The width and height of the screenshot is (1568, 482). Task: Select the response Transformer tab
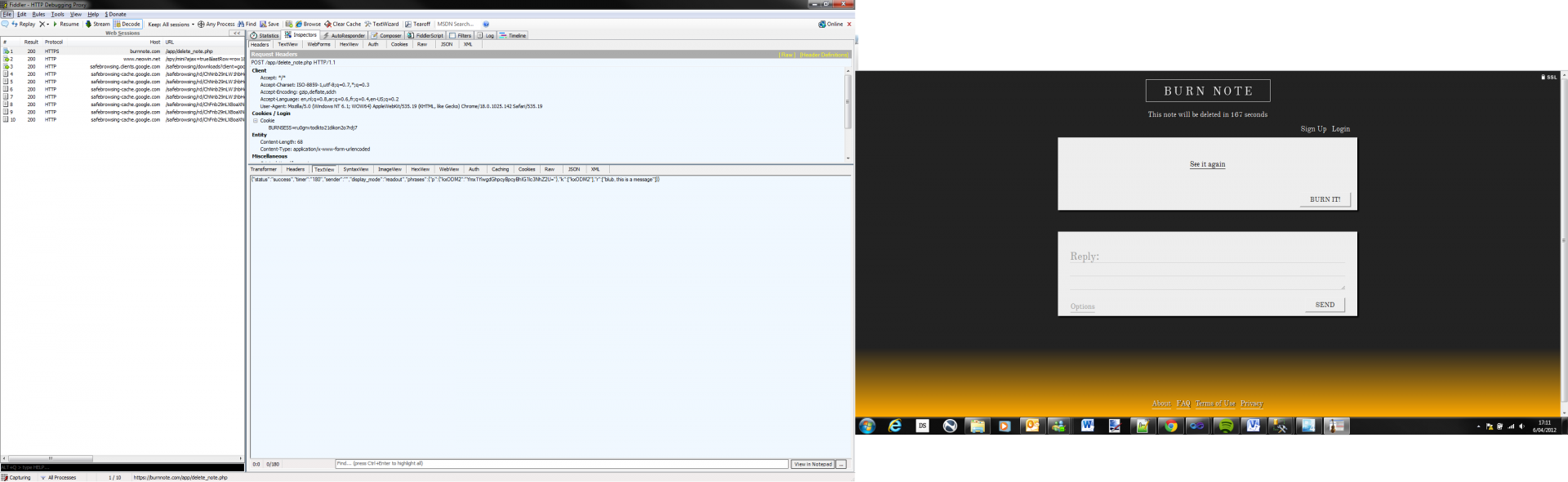click(x=264, y=170)
